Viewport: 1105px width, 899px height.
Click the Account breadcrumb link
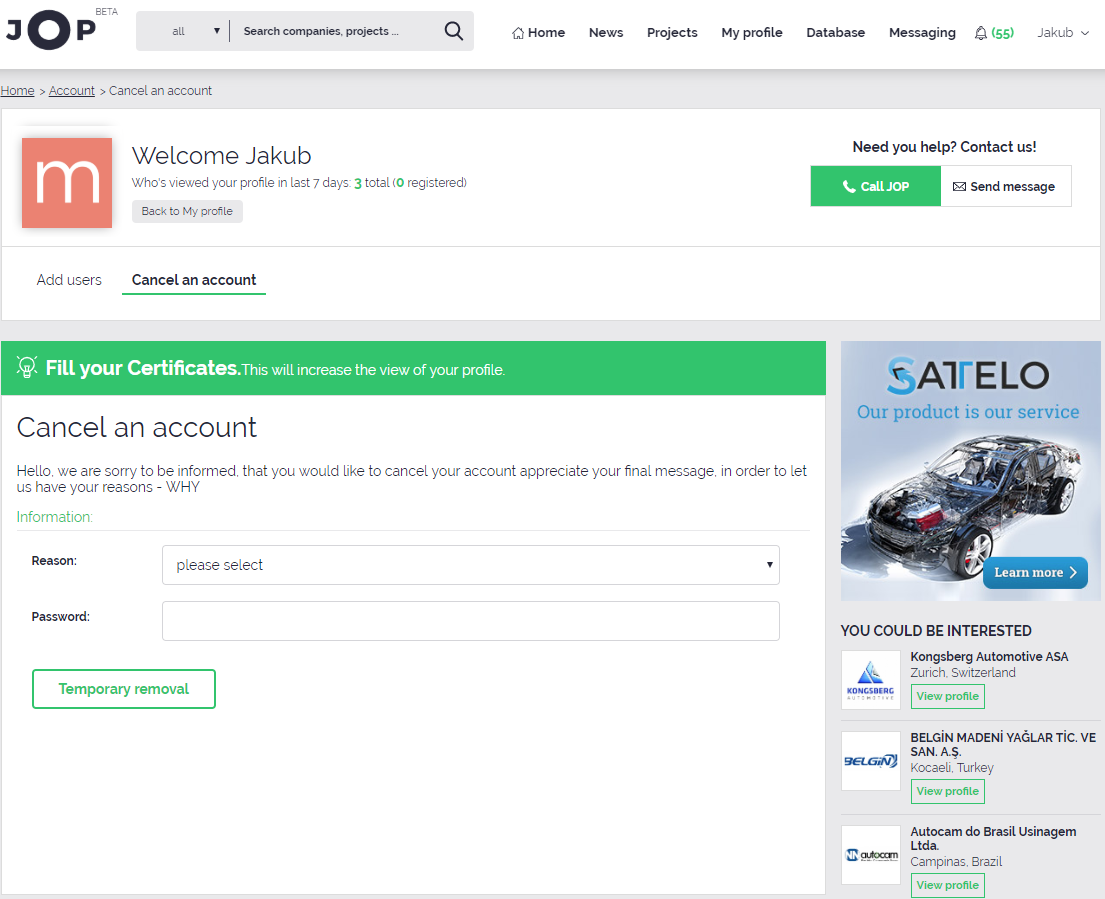(72, 90)
